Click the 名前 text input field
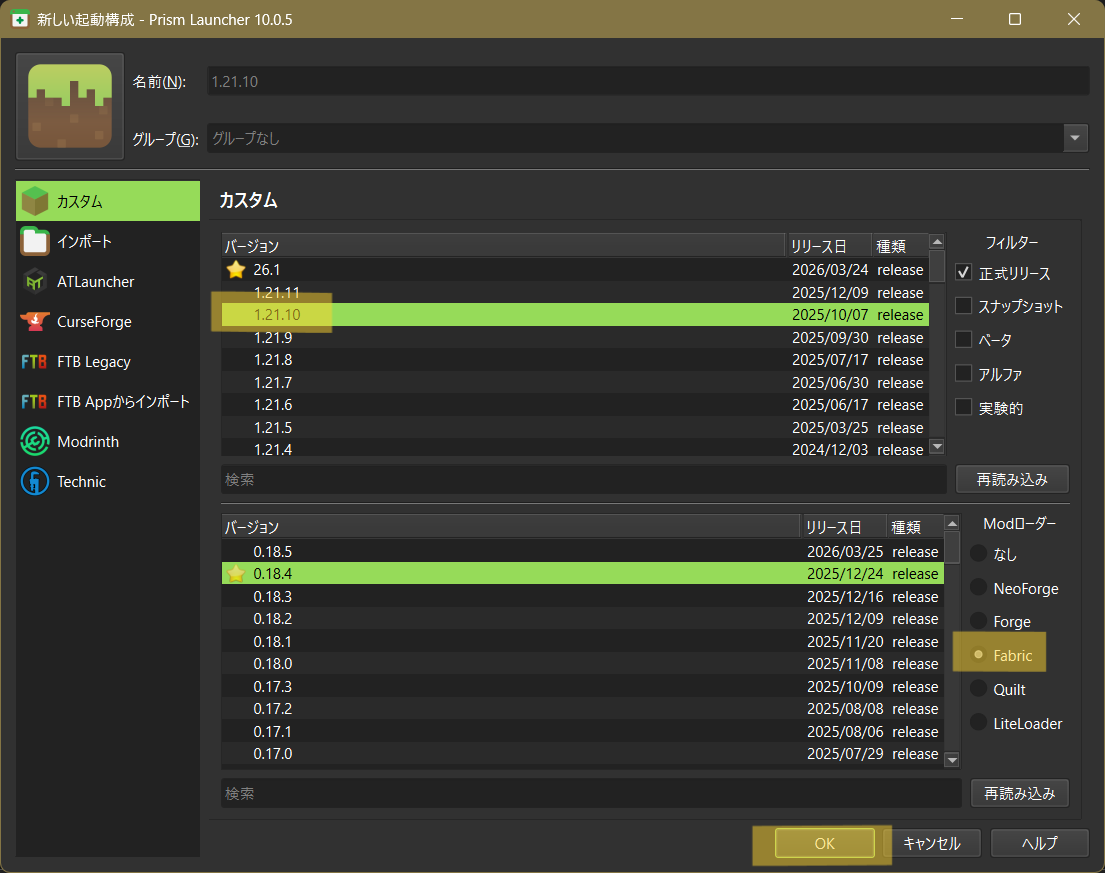1105x873 pixels. [647, 81]
